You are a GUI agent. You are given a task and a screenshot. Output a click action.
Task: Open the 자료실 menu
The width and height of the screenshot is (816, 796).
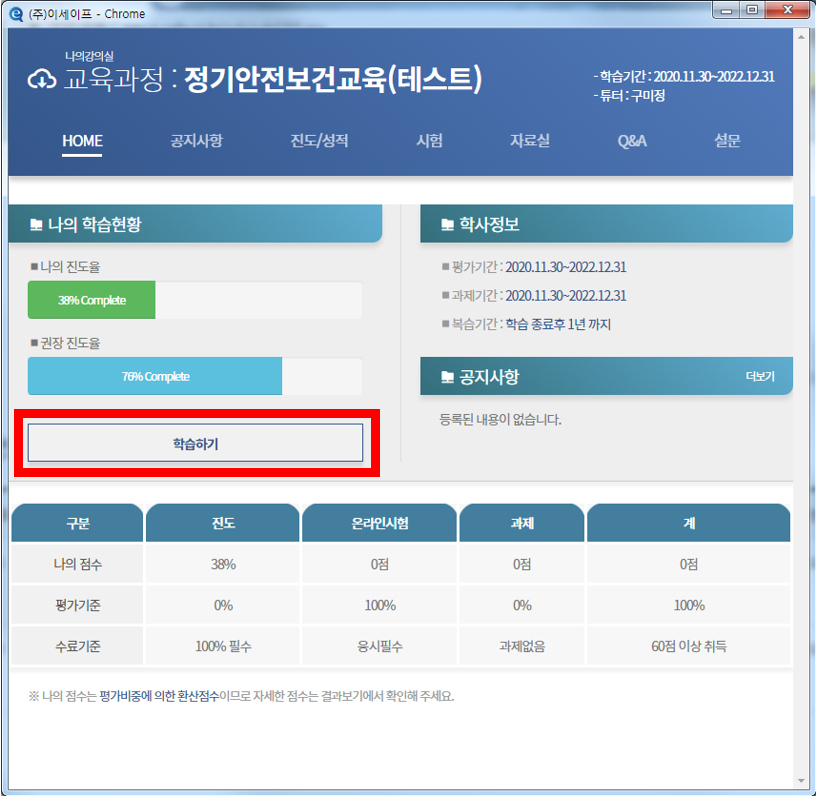click(529, 141)
